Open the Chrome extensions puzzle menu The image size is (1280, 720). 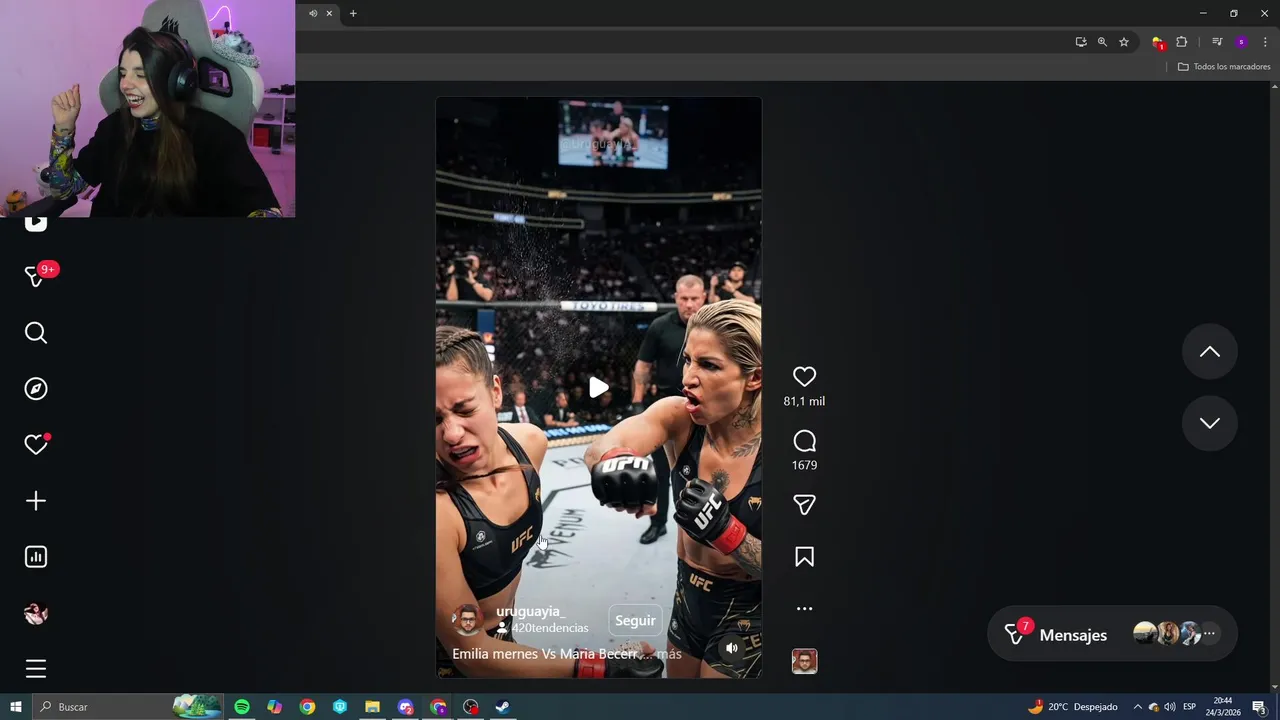pyautogui.click(x=1182, y=42)
